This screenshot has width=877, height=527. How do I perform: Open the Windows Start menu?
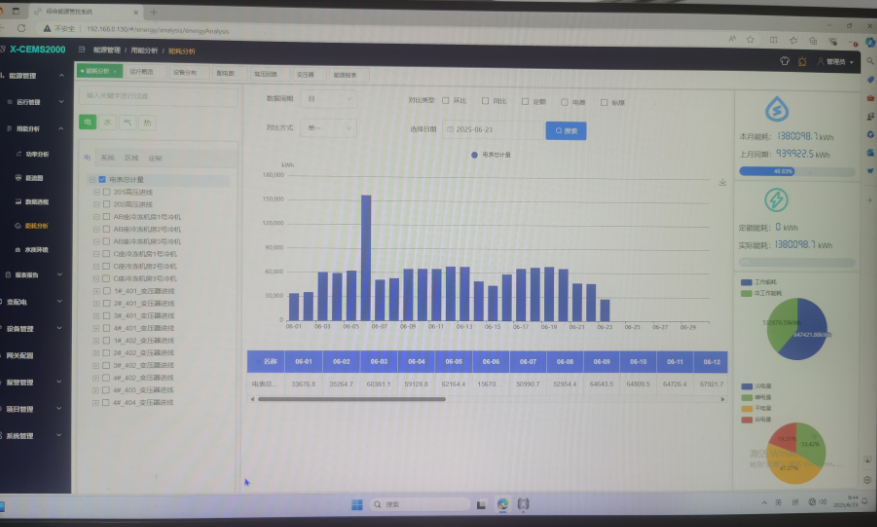coord(357,504)
